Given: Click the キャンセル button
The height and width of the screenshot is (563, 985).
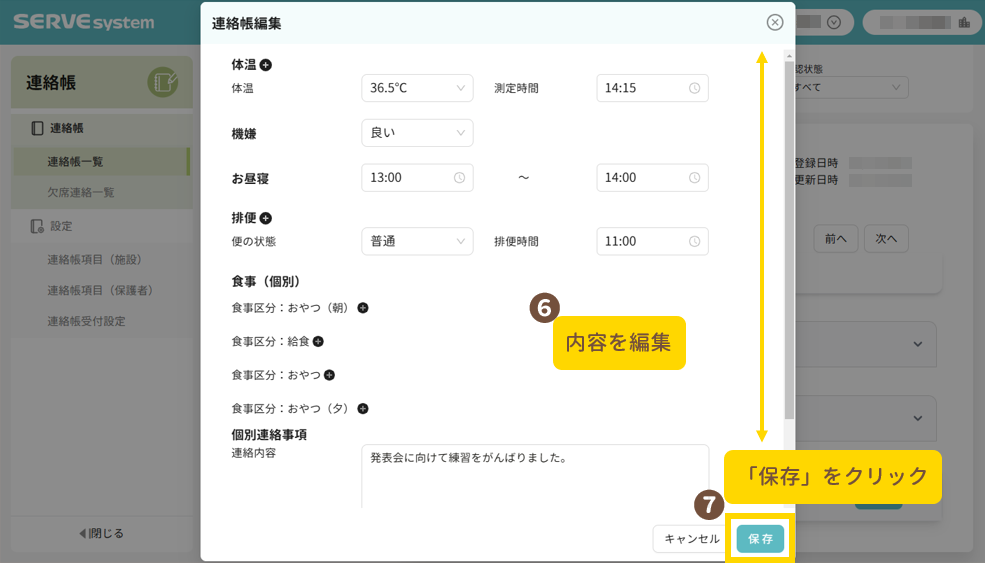Looking at the screenshot, I should pyautogui.click(x=691, y=539).
